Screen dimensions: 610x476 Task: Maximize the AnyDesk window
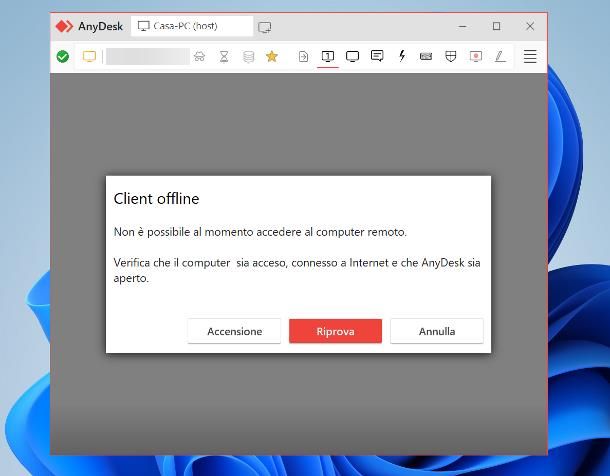(x=496, y=26)
